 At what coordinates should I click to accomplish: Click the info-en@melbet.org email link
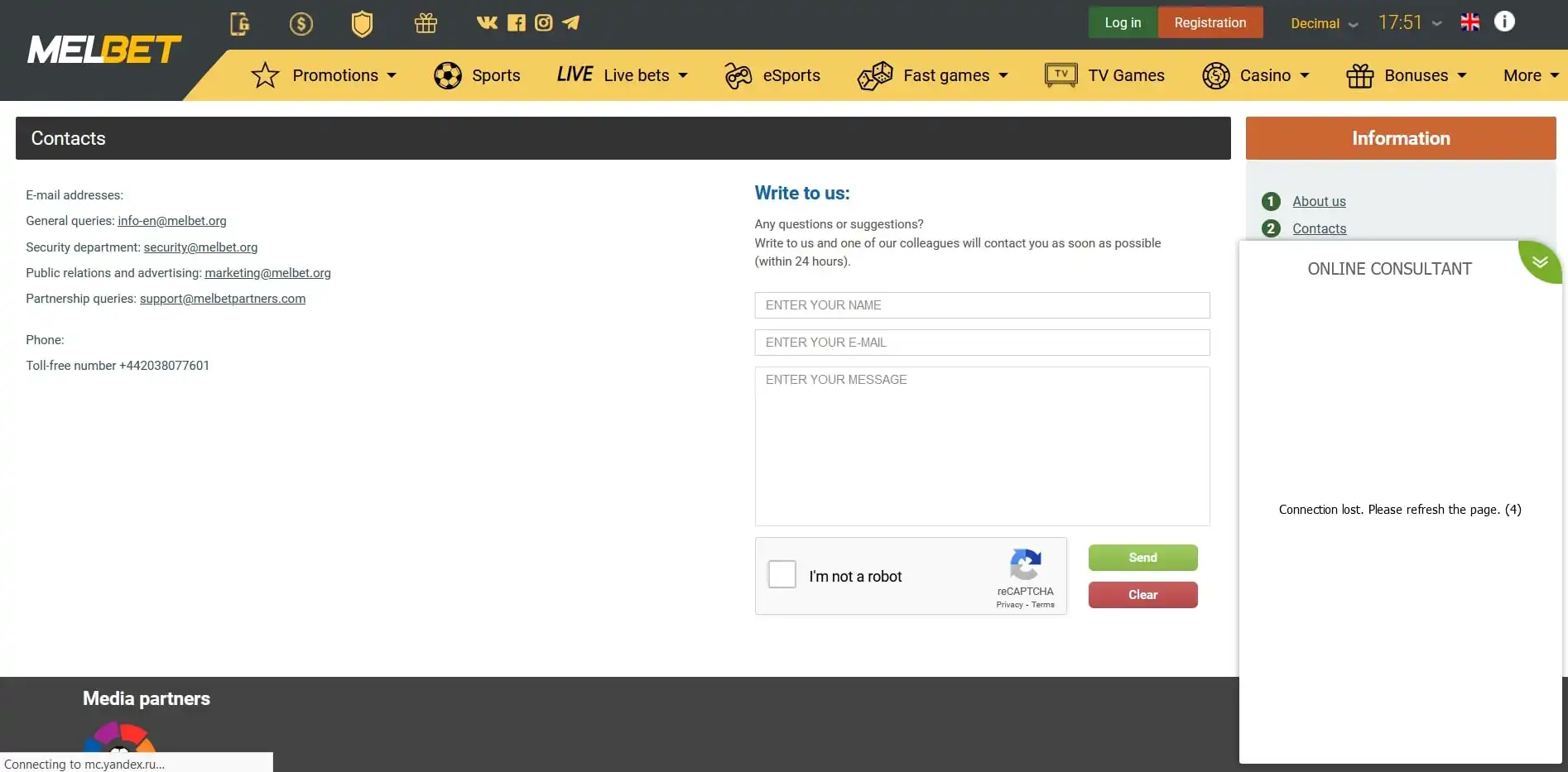coord(171,221)
